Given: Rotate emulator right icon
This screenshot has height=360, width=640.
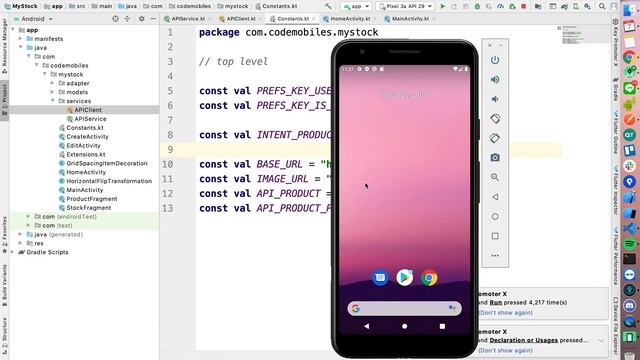Looking at the screenshot, I should pos(495,138).
